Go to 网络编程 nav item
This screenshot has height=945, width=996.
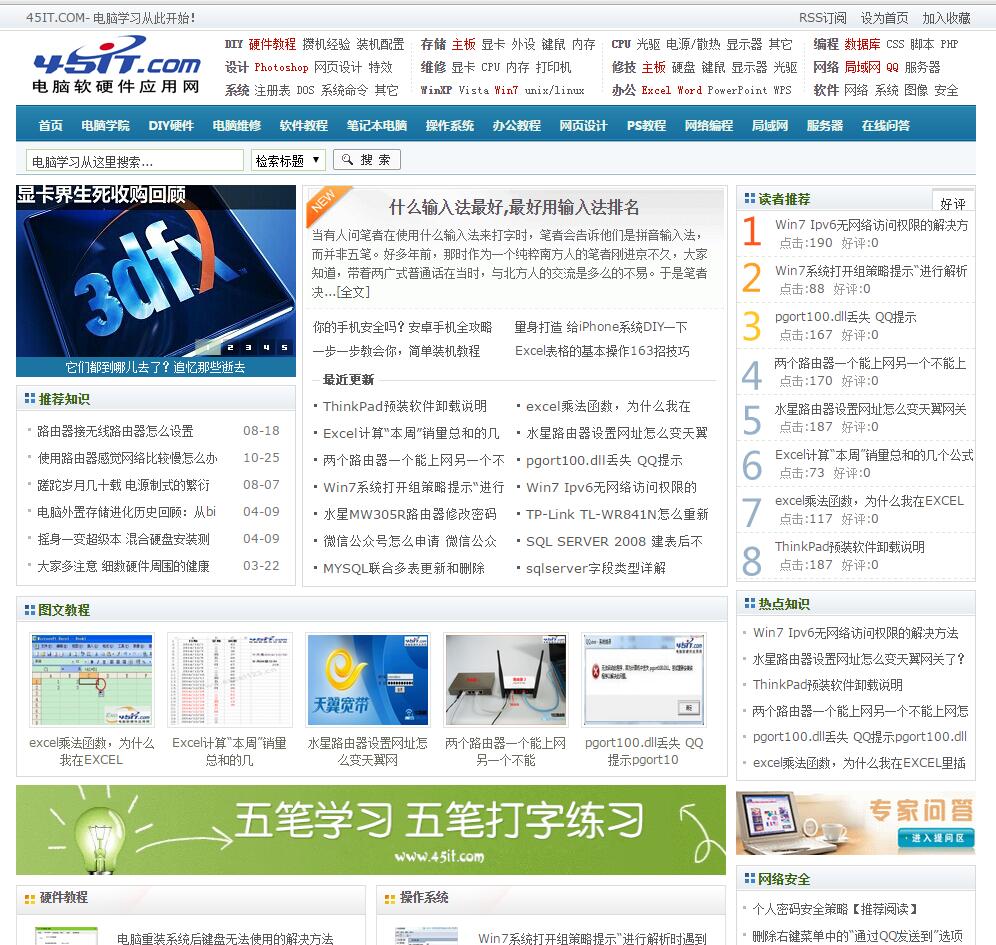click(x=709, y=125)
